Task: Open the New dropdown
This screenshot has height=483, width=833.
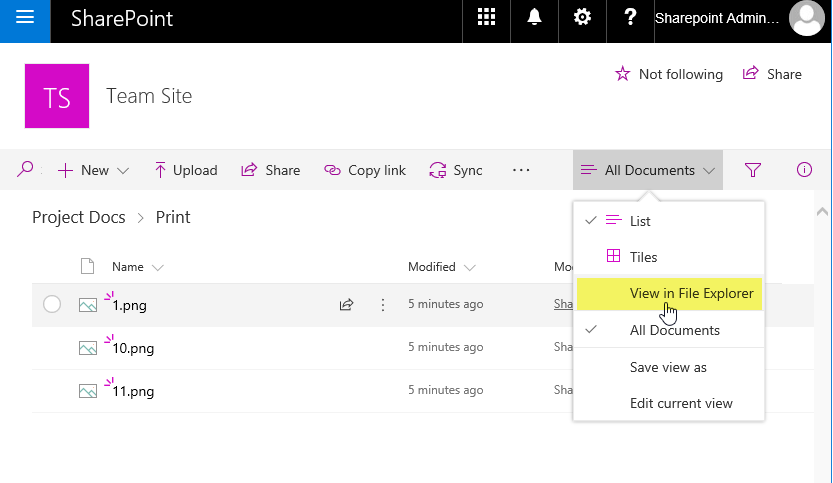Action: coord(94,171)
